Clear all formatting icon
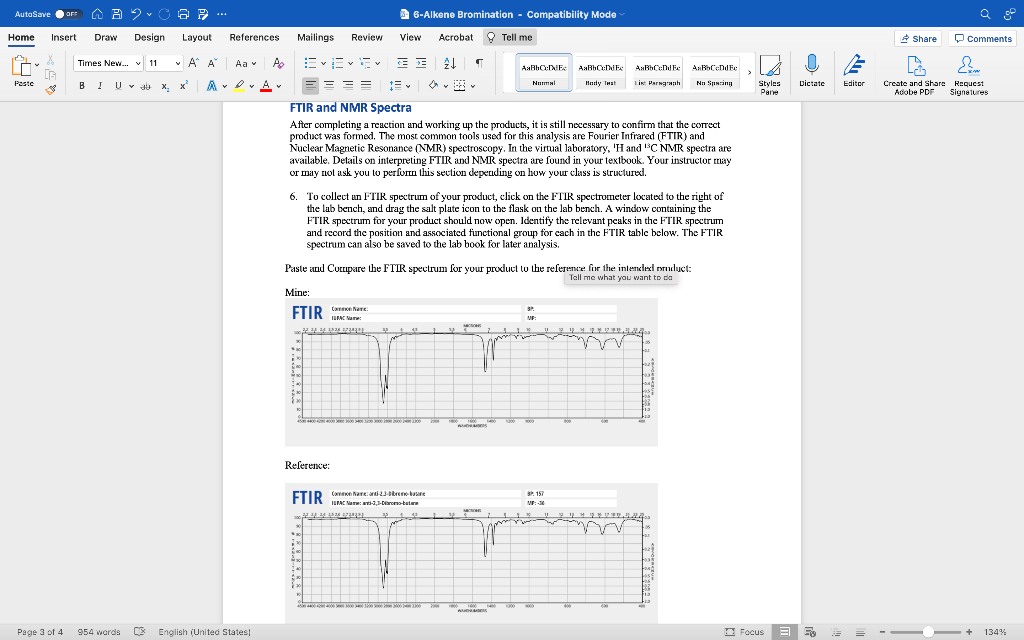 pyautogui.click(x=278, y=63)
